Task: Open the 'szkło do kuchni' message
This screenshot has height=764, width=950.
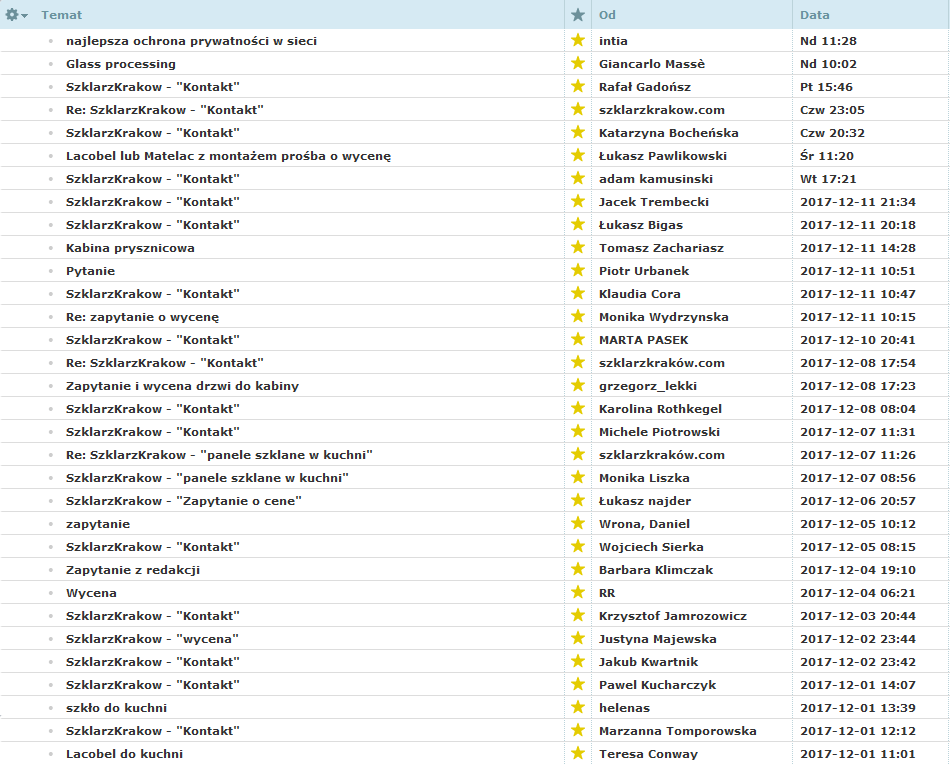Action: (116, 708)
